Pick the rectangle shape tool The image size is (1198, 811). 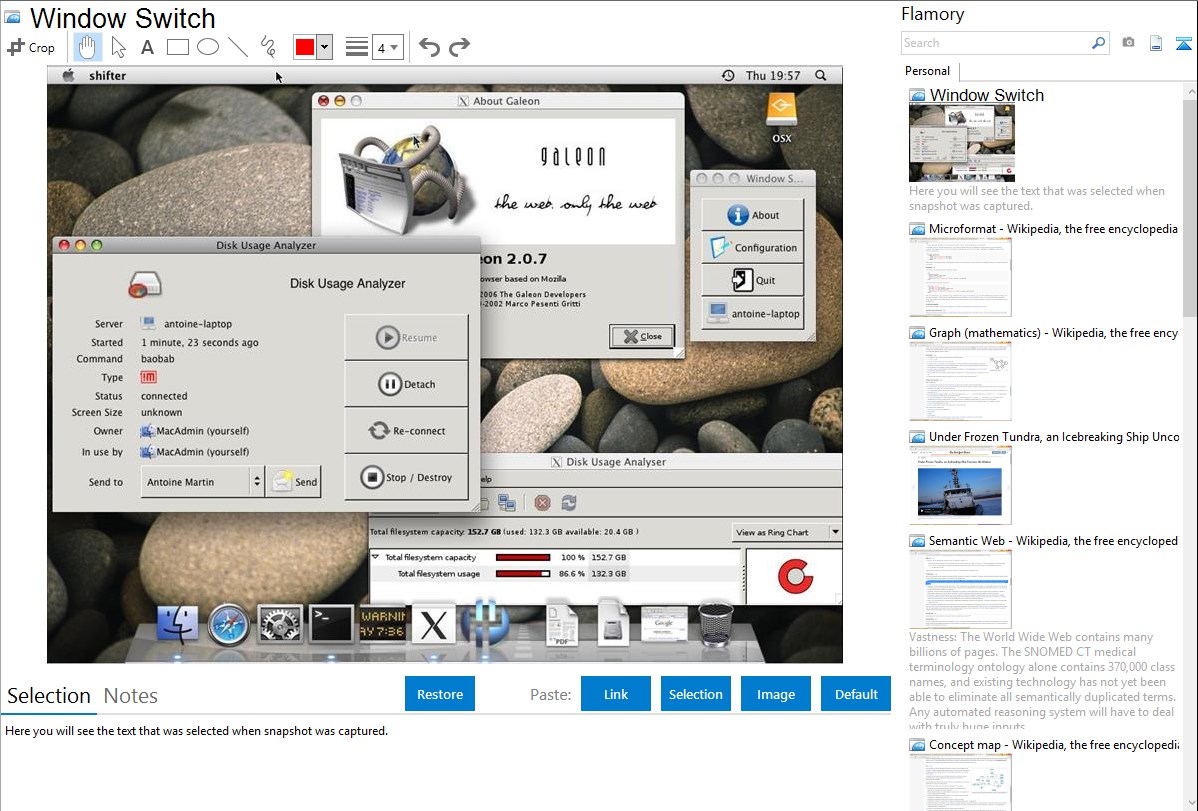pyautogui.click(x=177, y=47)
